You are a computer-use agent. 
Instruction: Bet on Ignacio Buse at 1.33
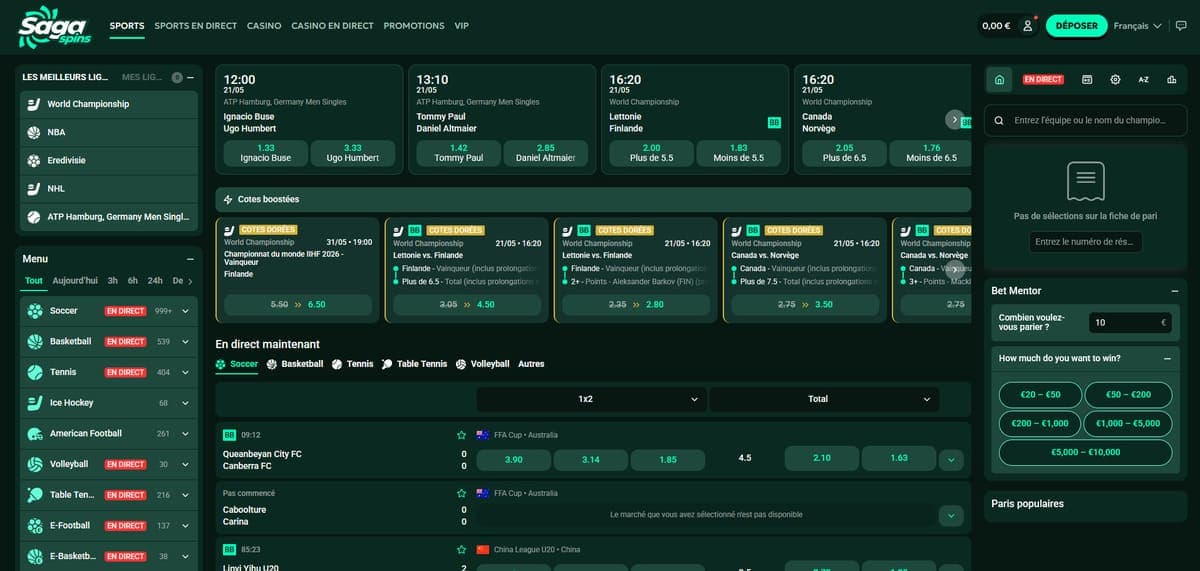266,153
